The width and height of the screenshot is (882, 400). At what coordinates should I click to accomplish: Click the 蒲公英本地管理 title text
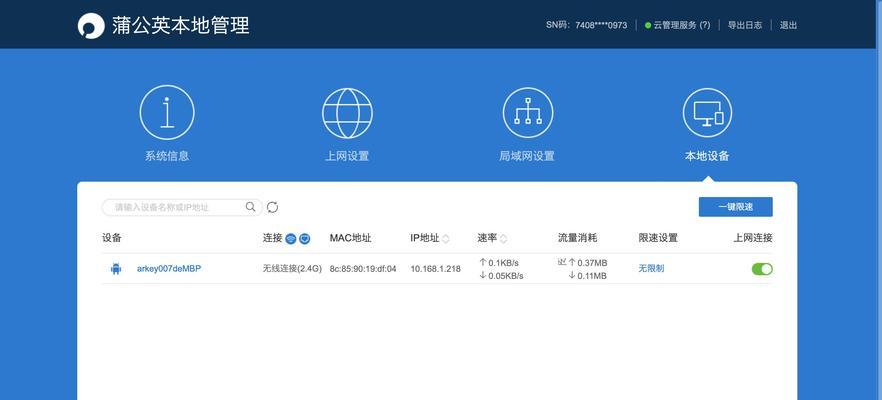point(181,26)
